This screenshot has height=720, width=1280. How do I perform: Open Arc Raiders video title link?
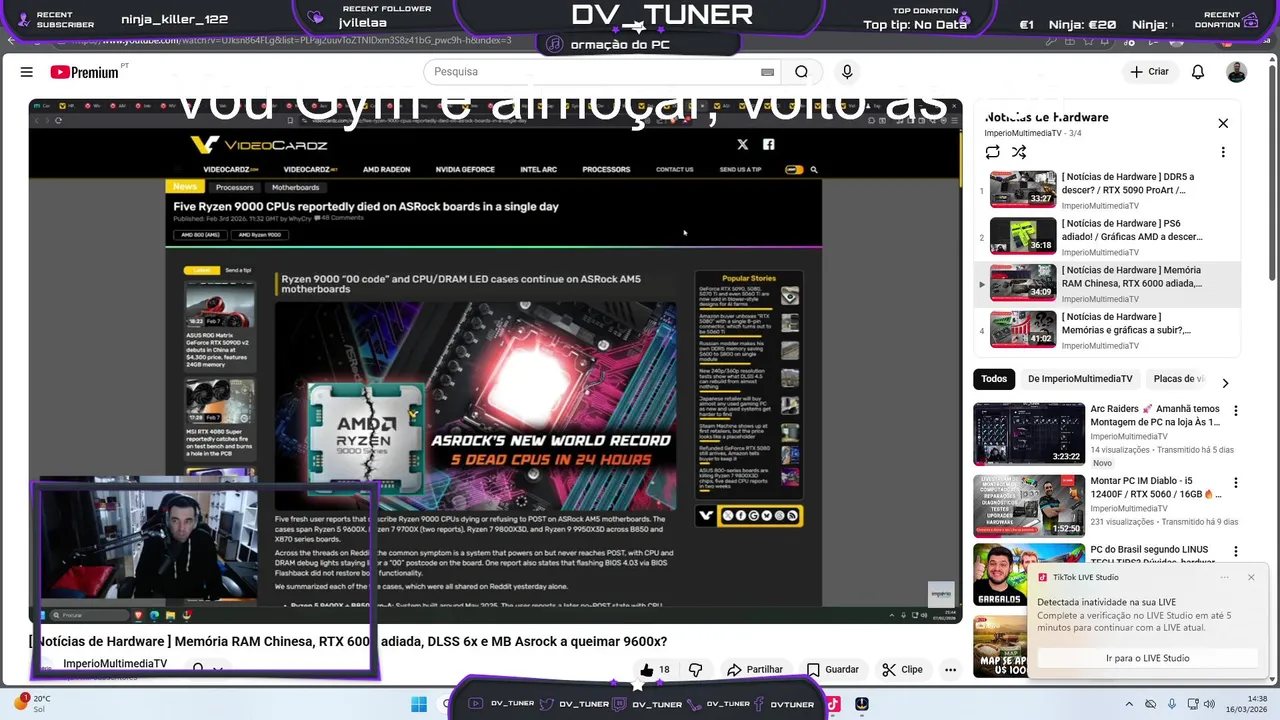(x=1155, y=415)
